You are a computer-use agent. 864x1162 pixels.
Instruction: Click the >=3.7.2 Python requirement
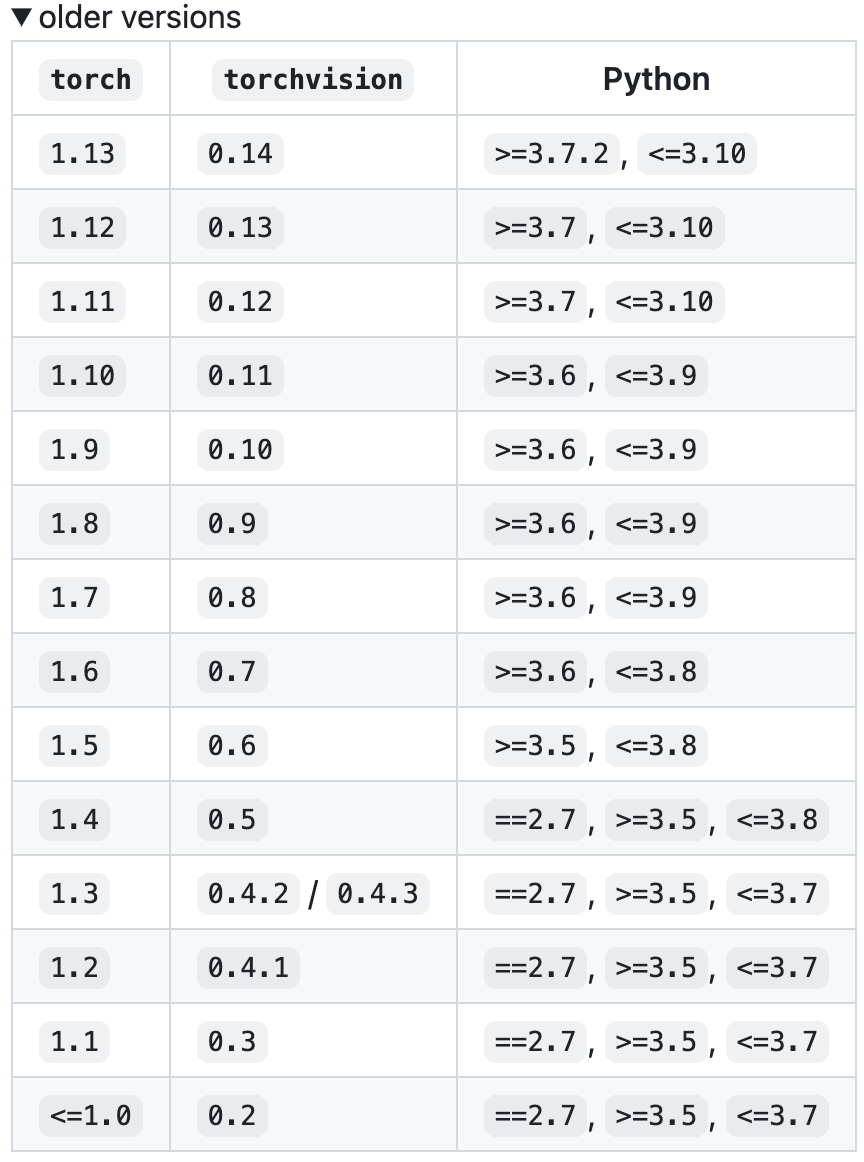click(552, 153)
